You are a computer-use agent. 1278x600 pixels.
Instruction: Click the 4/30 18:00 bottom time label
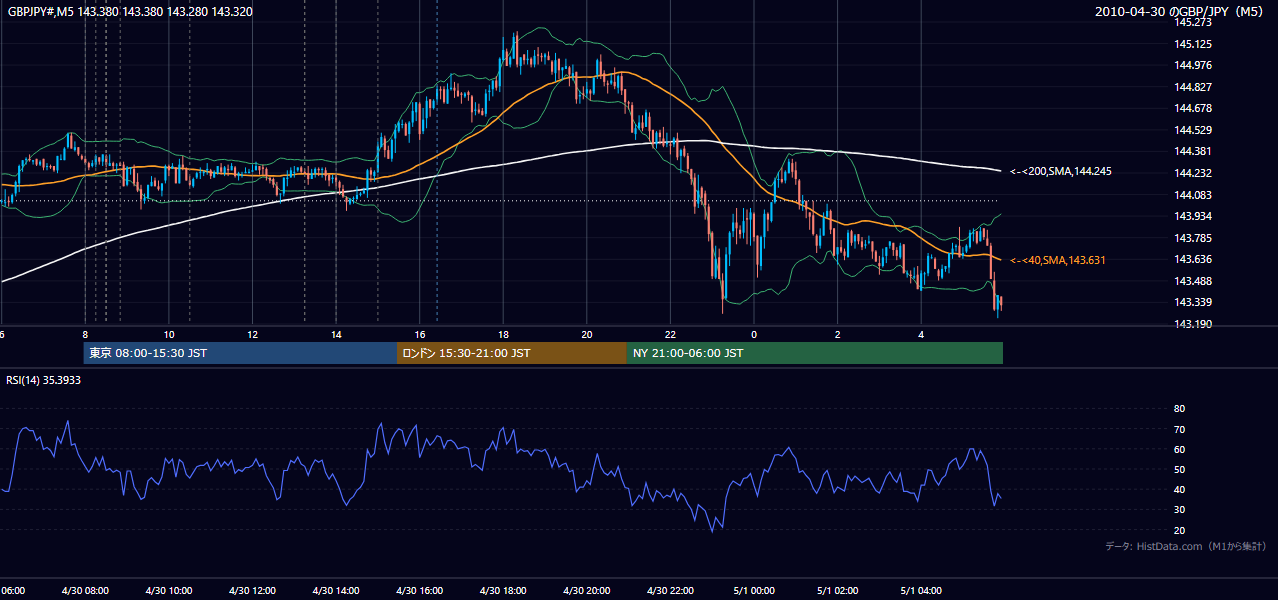click(x=503, y=591)
